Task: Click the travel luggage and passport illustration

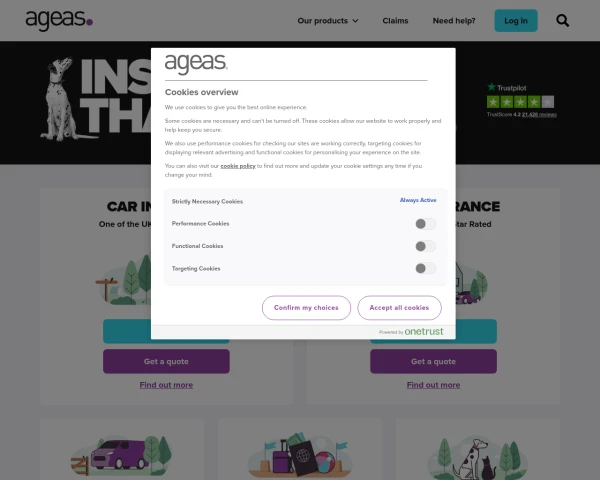Action: pyautogui.click(x=300, y=455)
